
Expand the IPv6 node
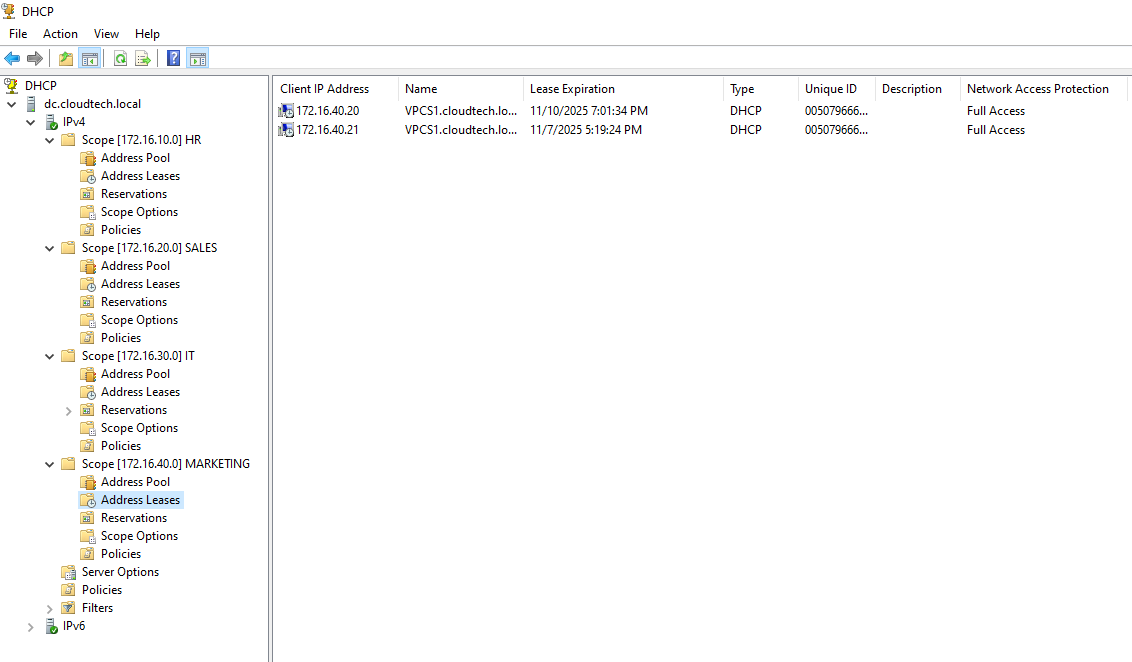click(x=31, y=627)
